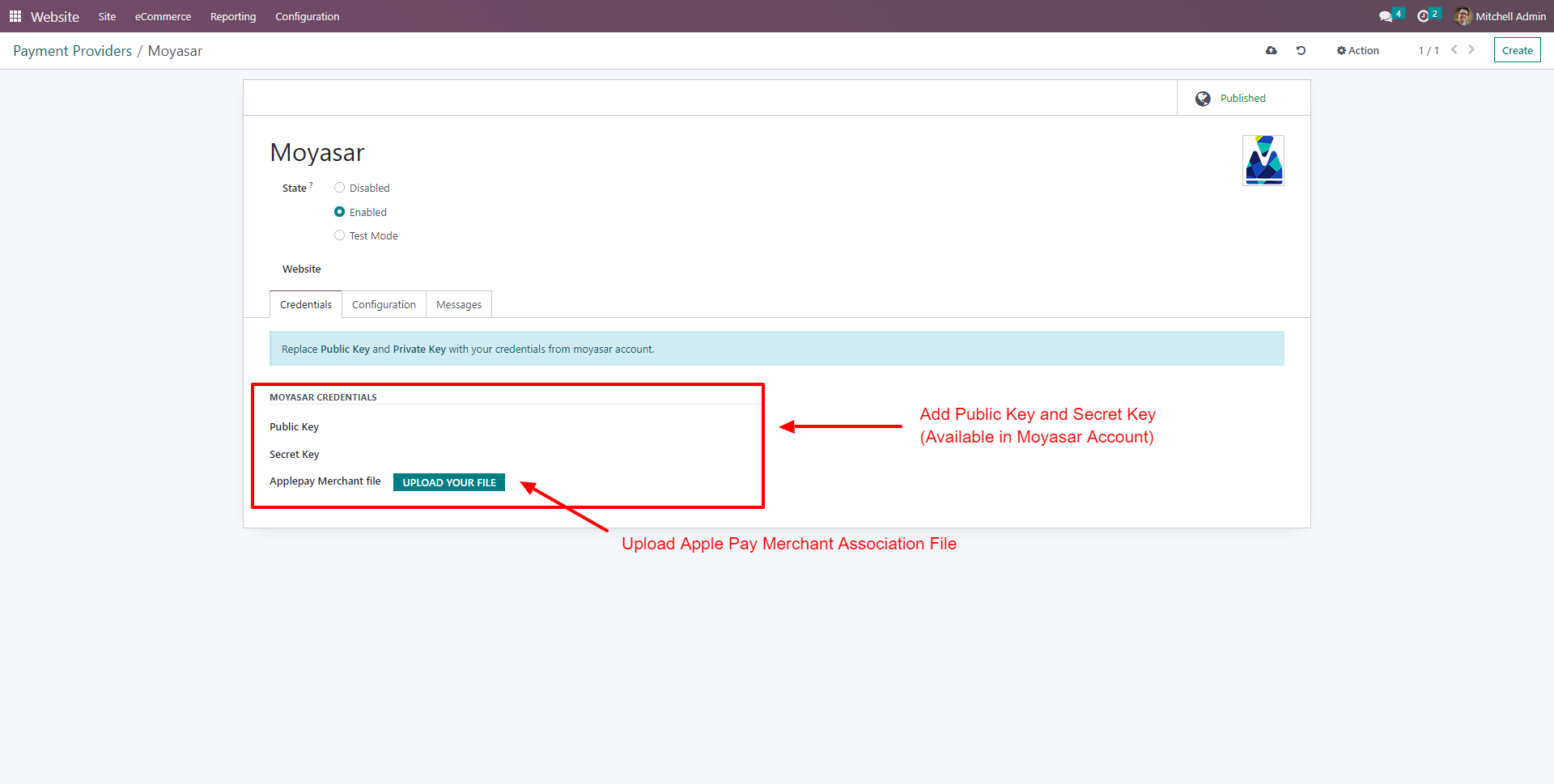Go to next record arrow
Screen dimensions: 1554x784
(1471, 49)
